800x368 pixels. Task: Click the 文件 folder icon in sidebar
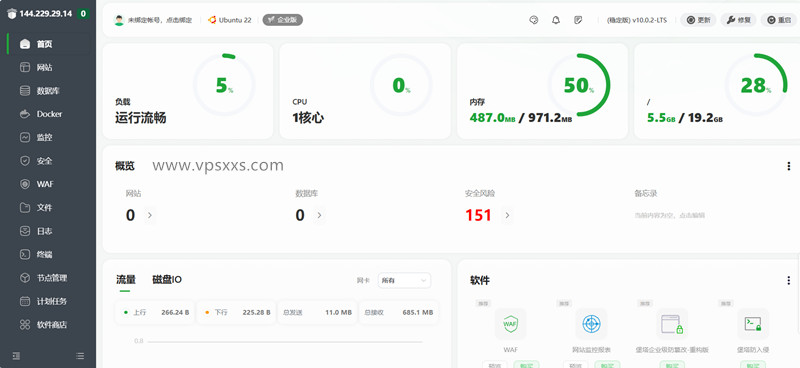(x=24, y=208)
